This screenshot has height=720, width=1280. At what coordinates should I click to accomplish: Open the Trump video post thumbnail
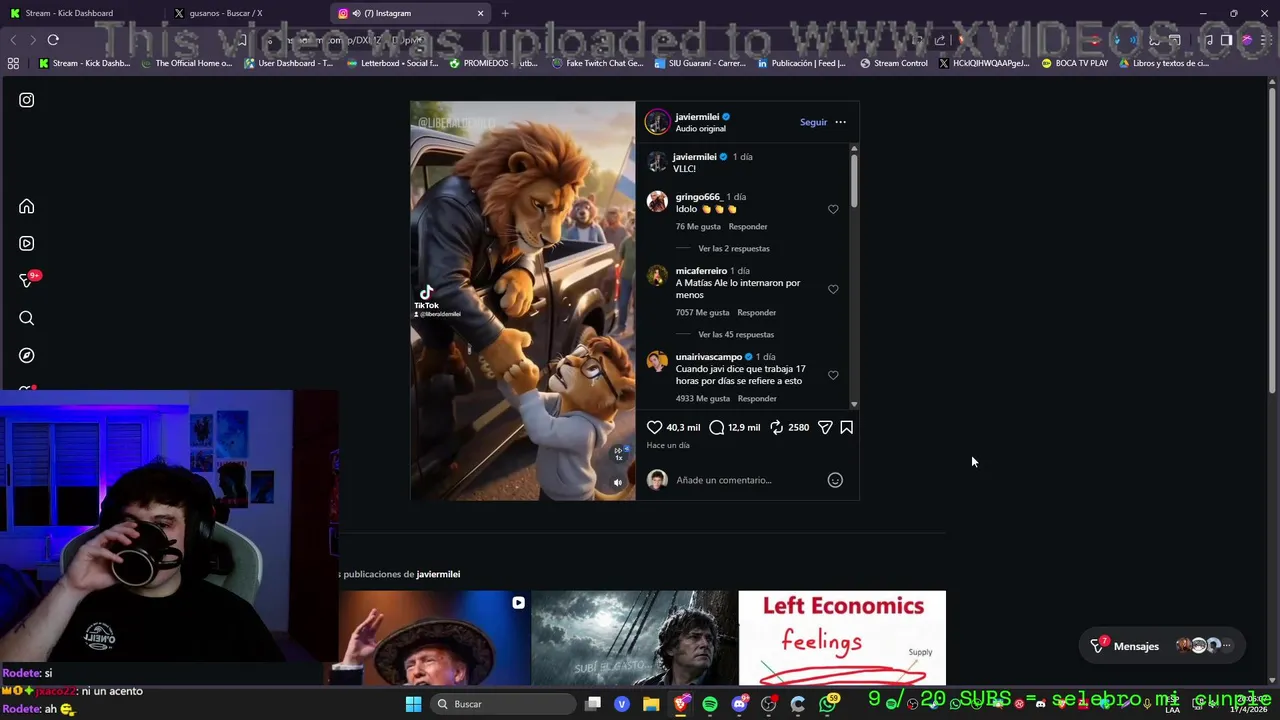[x=433, y=638]
